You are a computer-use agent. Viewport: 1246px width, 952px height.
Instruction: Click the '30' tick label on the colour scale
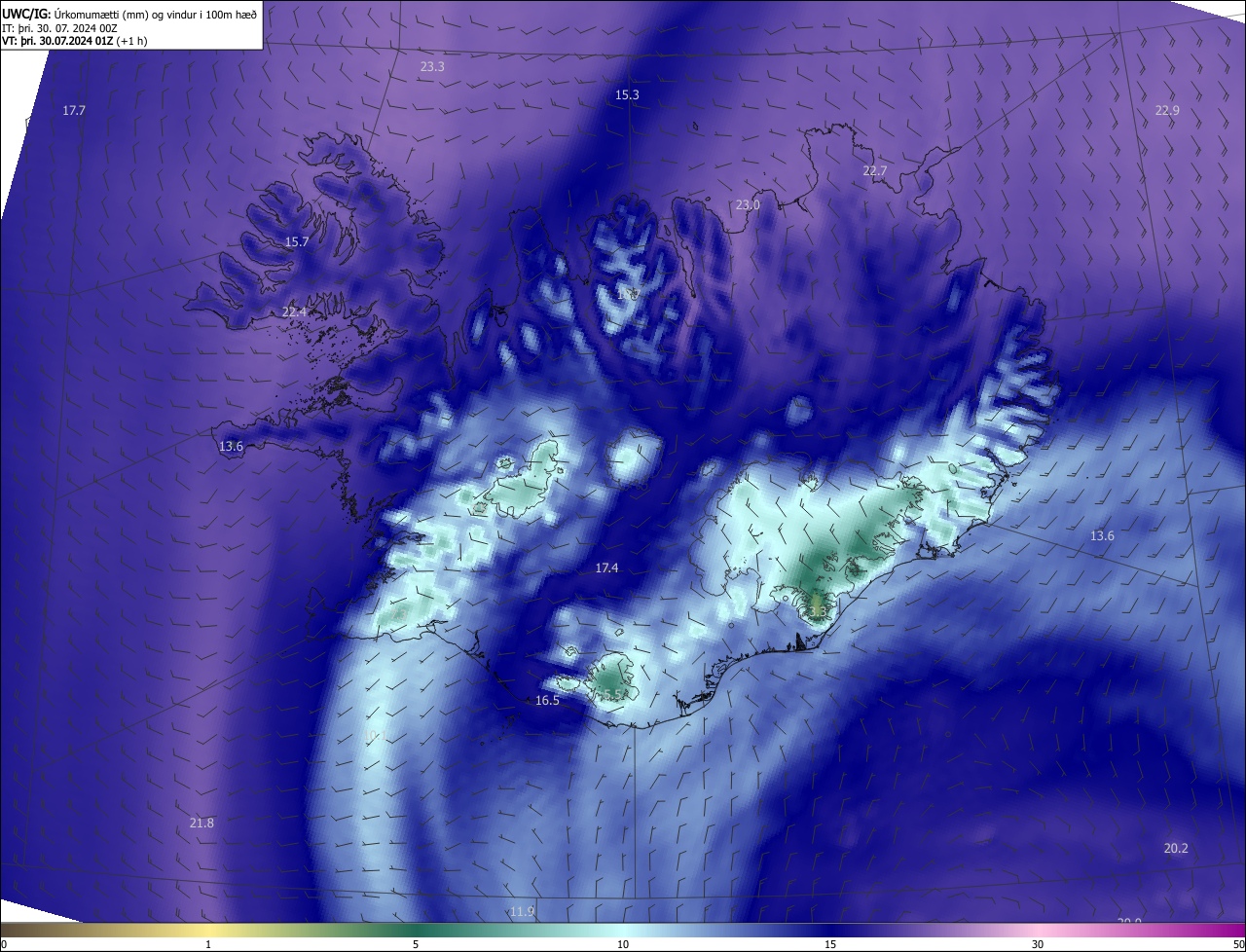coord(1038,945)
